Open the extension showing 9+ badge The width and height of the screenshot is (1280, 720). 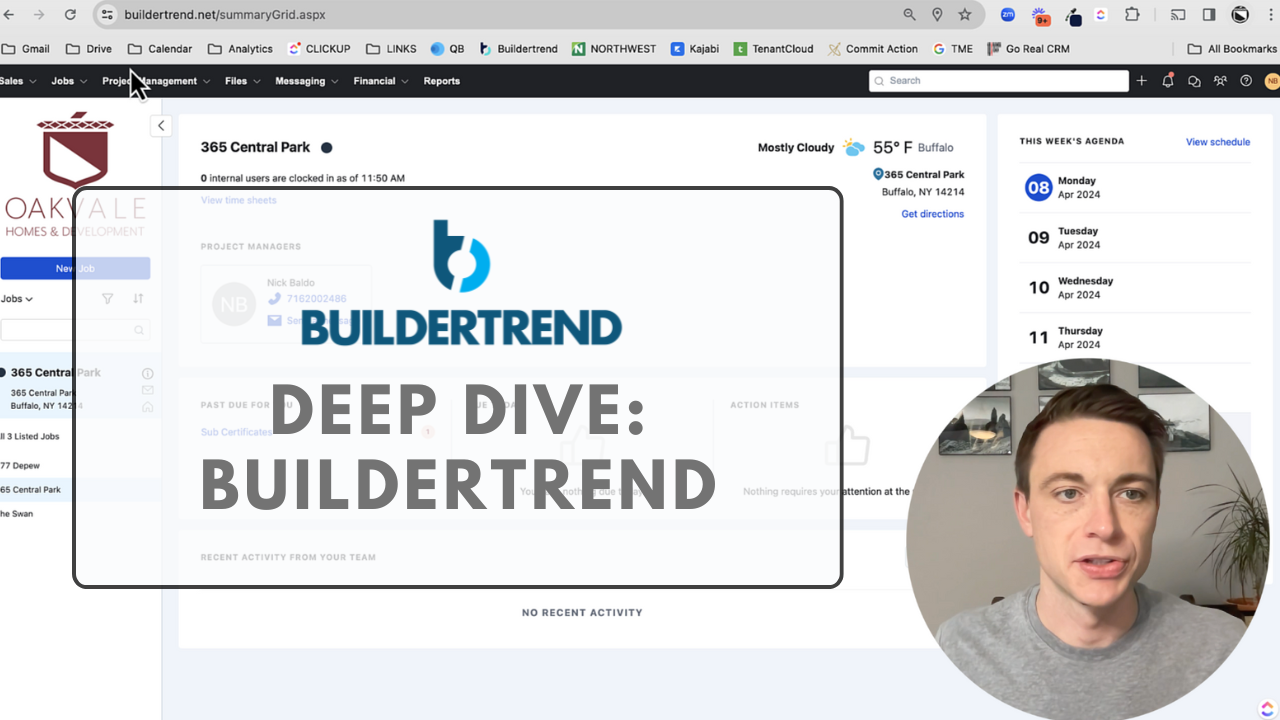point(1041,16)
